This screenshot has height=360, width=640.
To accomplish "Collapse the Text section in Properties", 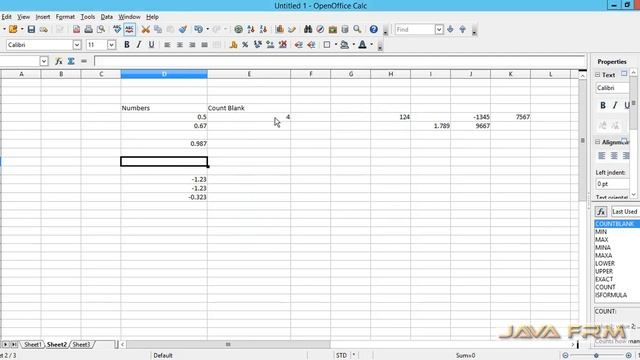I will point(598,75).
